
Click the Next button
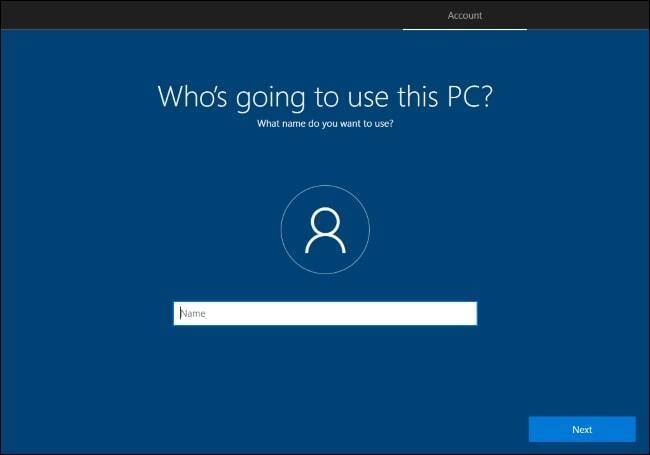pyautogui.click(x=582, y=429)
